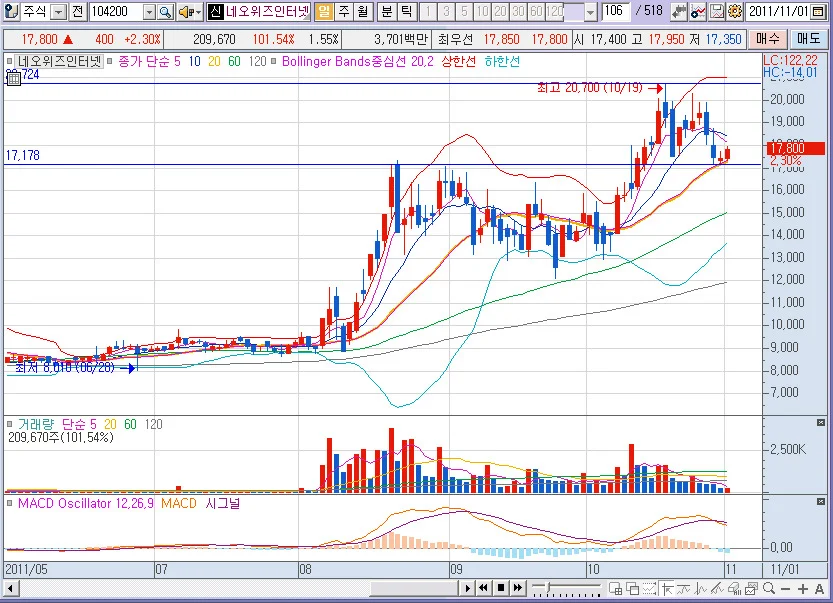Click the chart comparison line icon
Image resolution: width=833 pixels, height=603 pixels.
[x=698, y=12]
